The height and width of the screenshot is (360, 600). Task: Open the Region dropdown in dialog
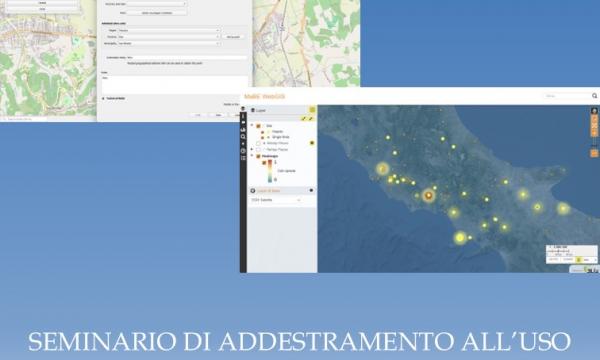point(169,30)
